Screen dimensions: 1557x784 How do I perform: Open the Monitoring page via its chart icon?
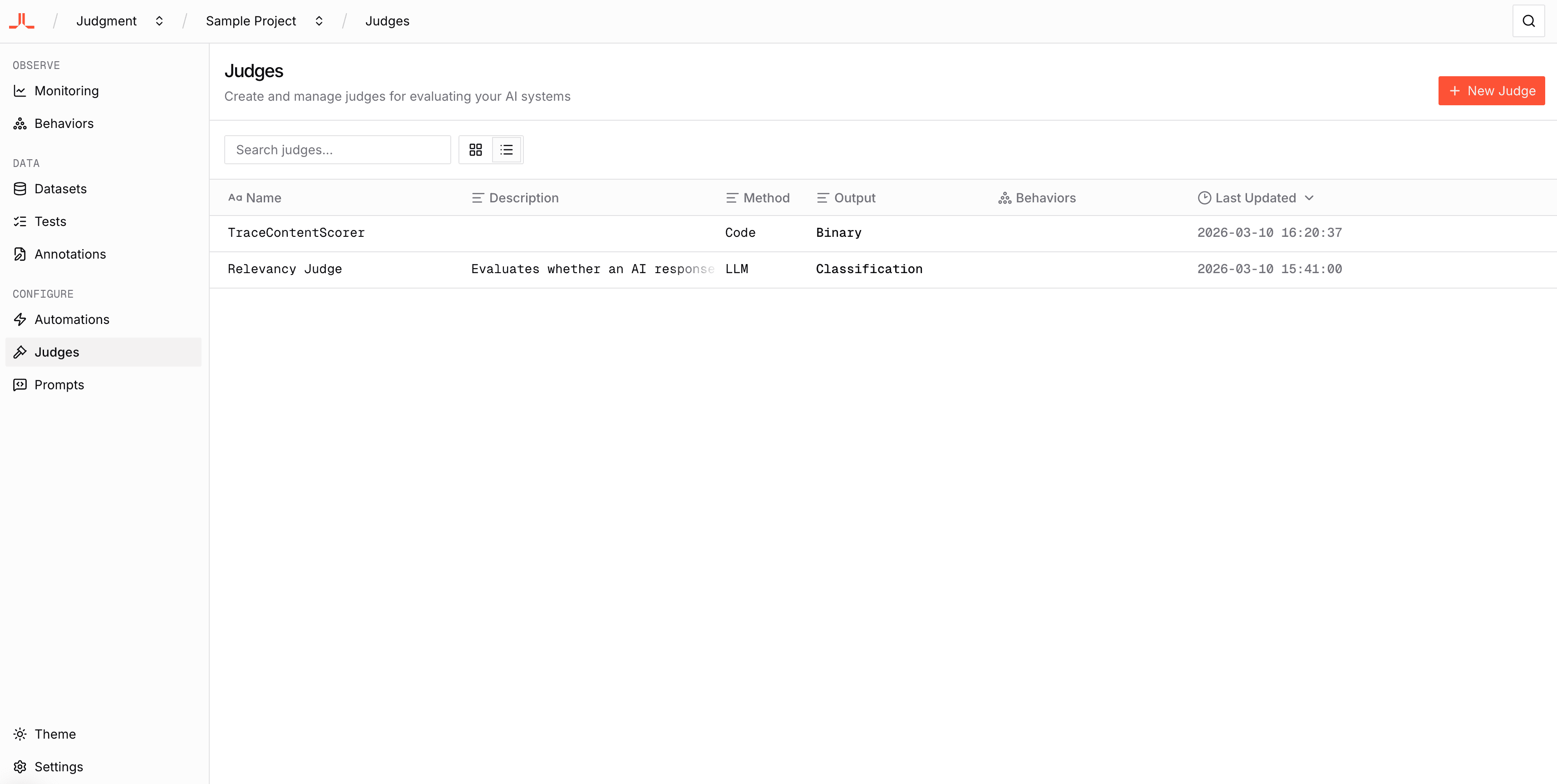click(20, 91)
